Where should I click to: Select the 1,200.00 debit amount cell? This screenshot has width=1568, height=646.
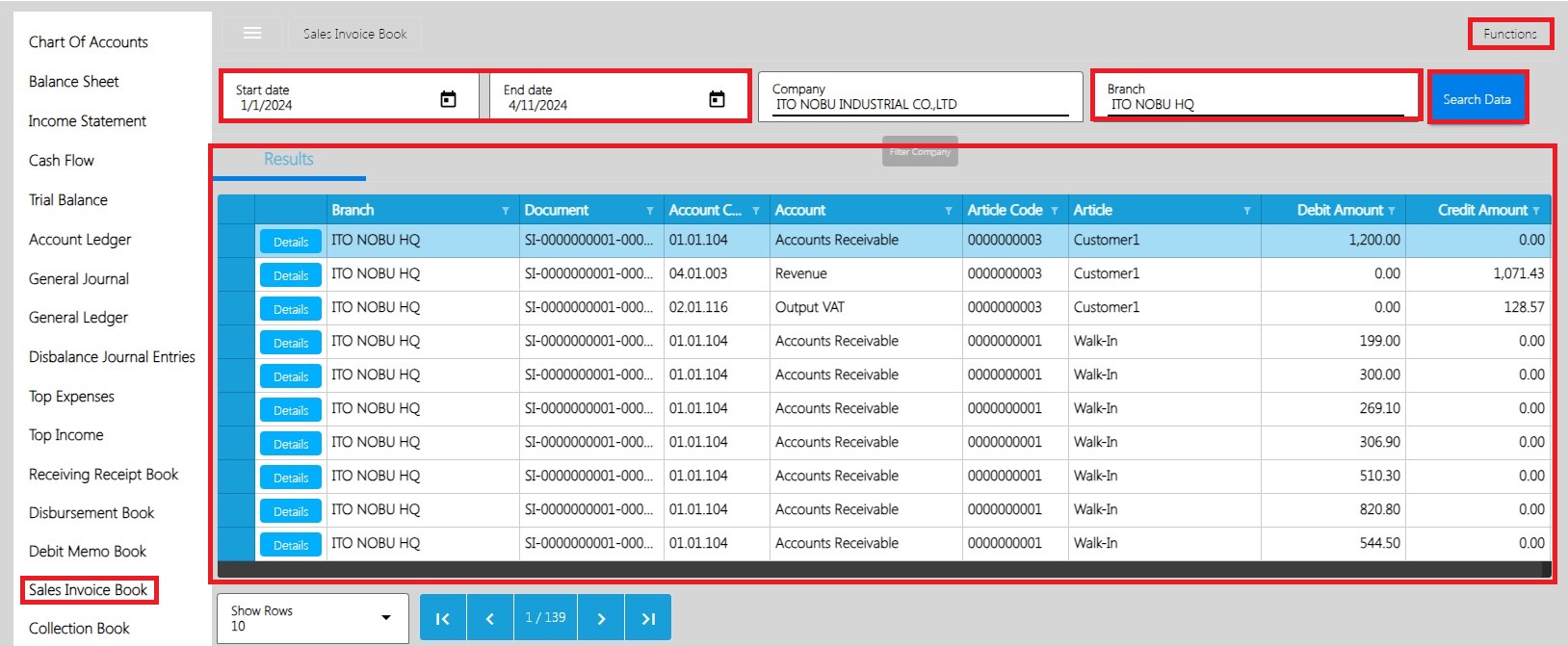point(1334,241)
